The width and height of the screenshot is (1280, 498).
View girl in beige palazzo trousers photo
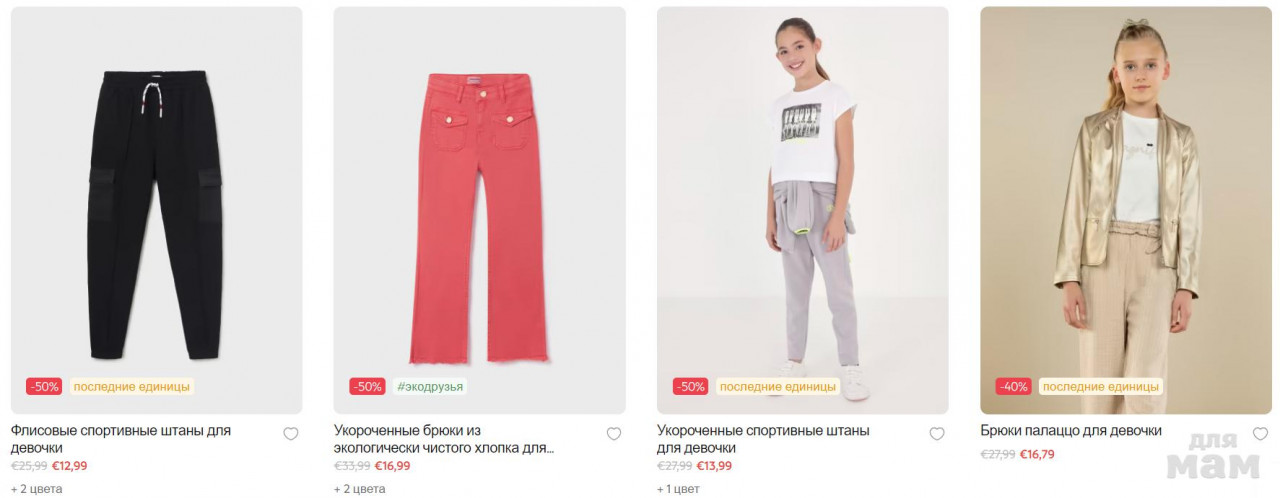(1126, 210)
